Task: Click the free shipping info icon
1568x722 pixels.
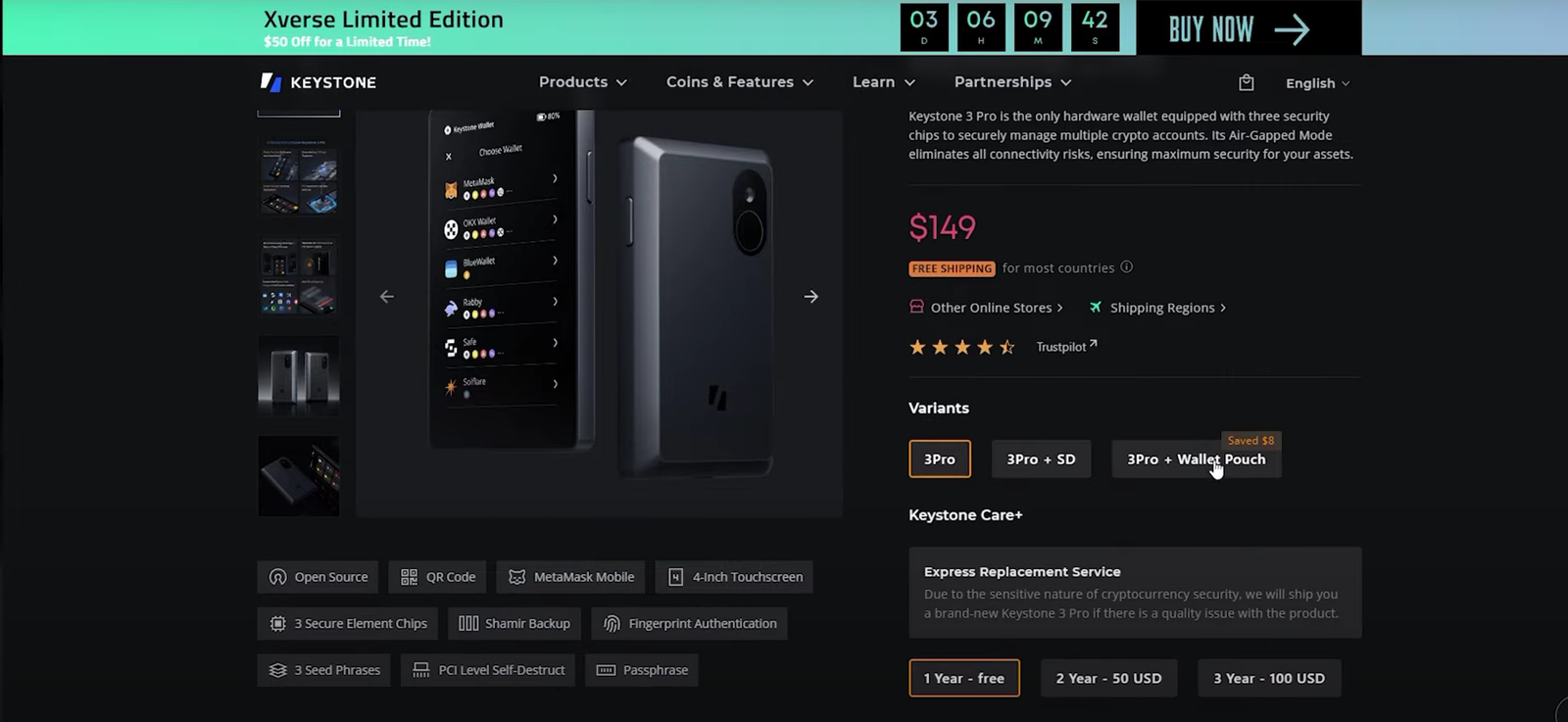Action: tap(1127, 266)
